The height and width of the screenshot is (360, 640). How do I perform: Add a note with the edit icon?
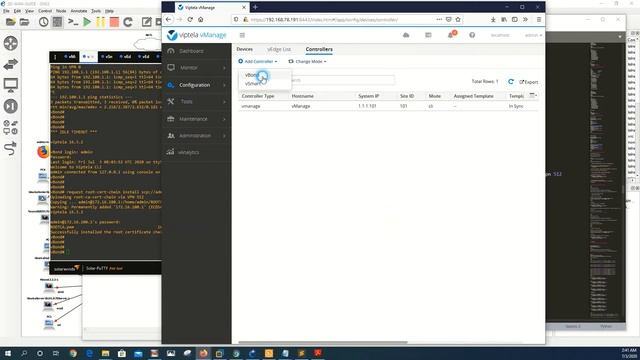click(x=147, y=22)
